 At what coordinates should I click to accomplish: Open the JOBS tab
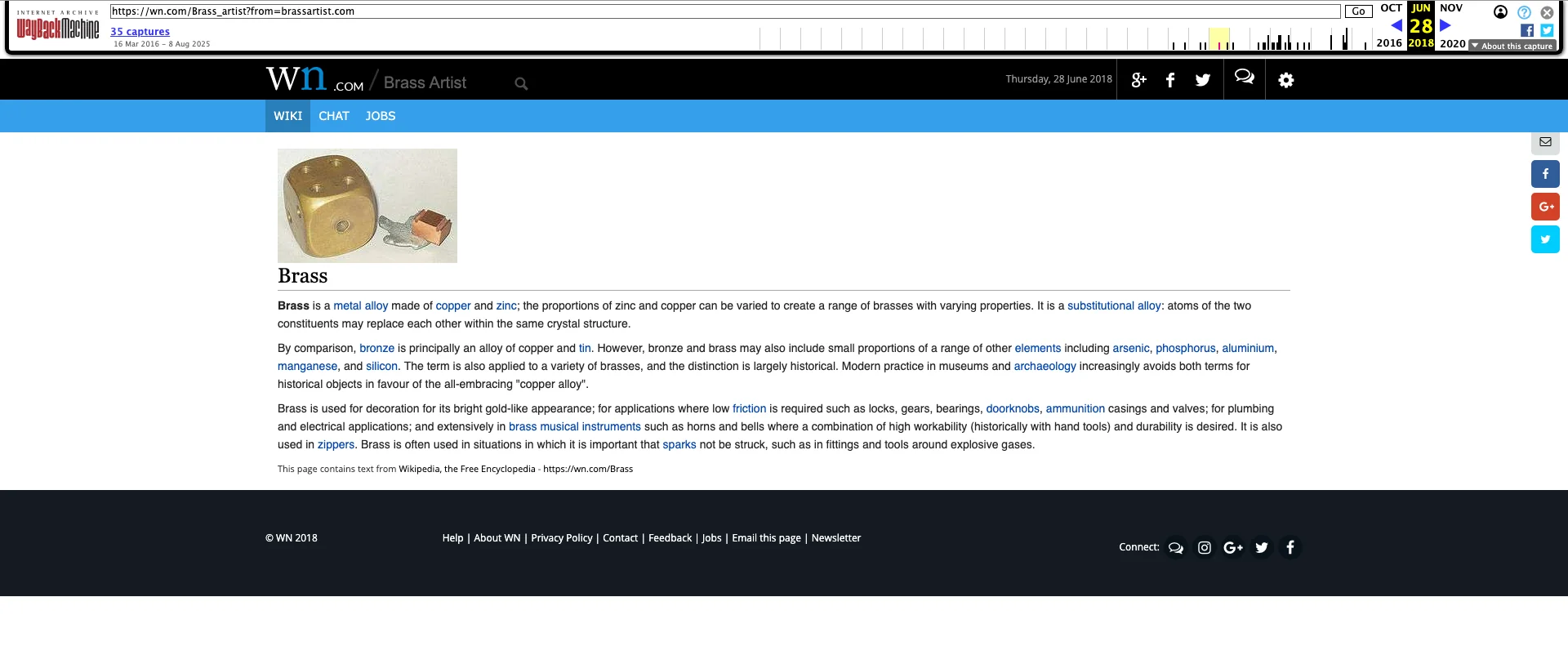(x=380, y=116)
